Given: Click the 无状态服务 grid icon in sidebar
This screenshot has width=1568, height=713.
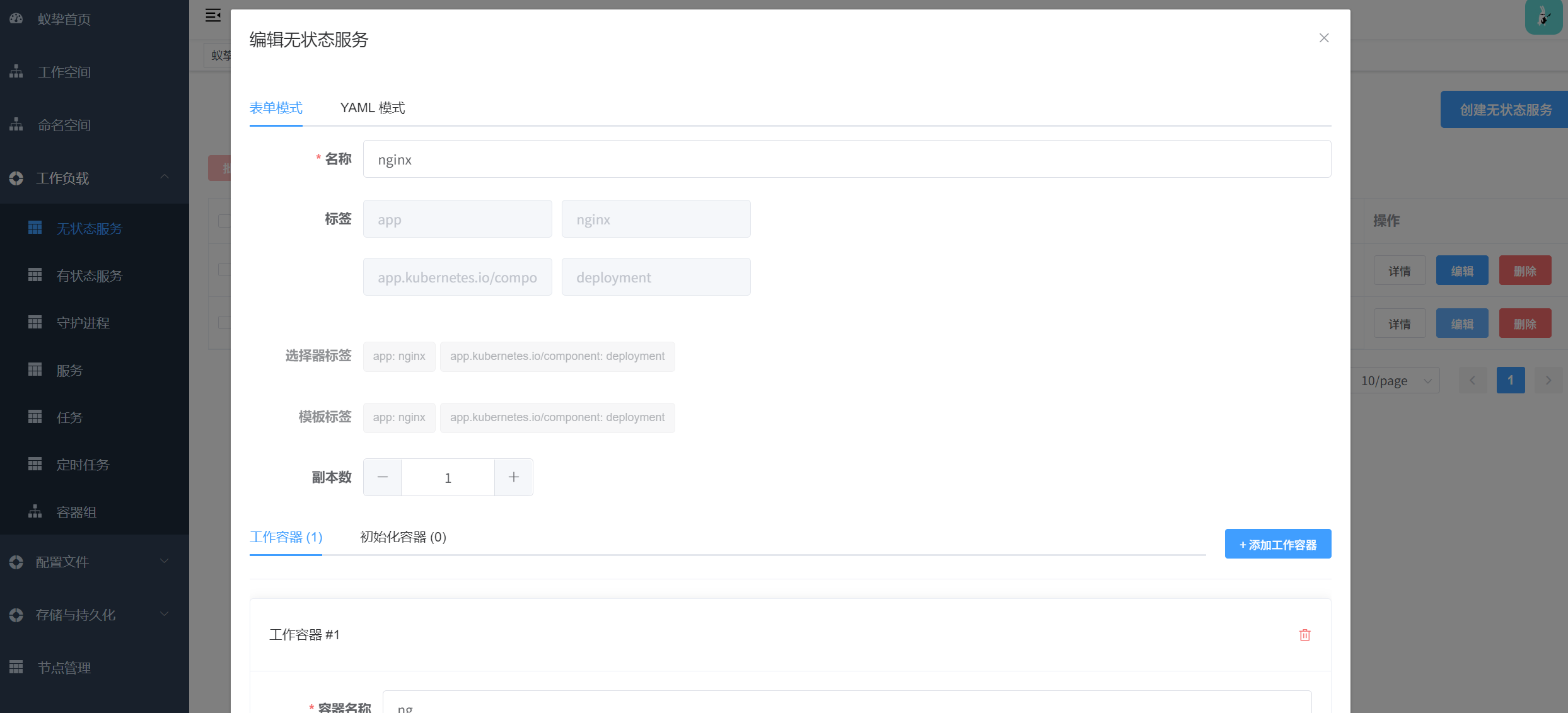Looking at the screenshot, I should (35, 228).
